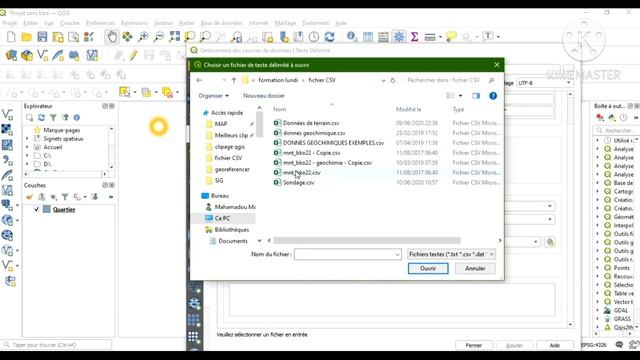Click the New Project icon in QGIS toolbar
The height and width of the screenshot is (360, 640).
(11, 37)
